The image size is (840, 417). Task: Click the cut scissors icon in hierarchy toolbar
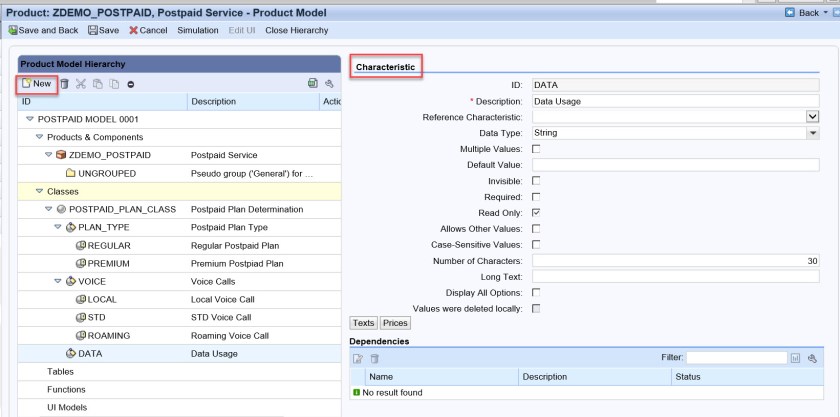[x=82, y=83]
